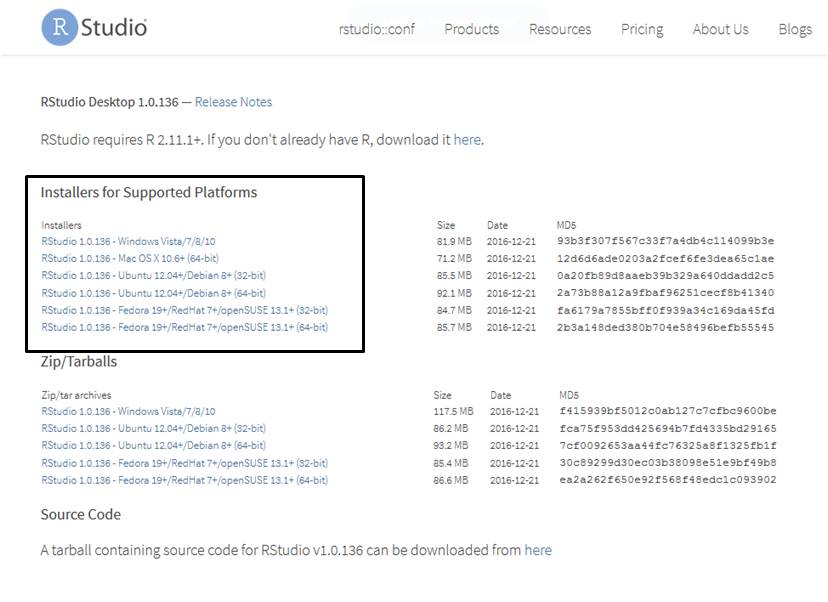Viewport: 828px width, 602px height.
Task: Click the 'Installers for Supported Platforms' heading
Action: 149,192
